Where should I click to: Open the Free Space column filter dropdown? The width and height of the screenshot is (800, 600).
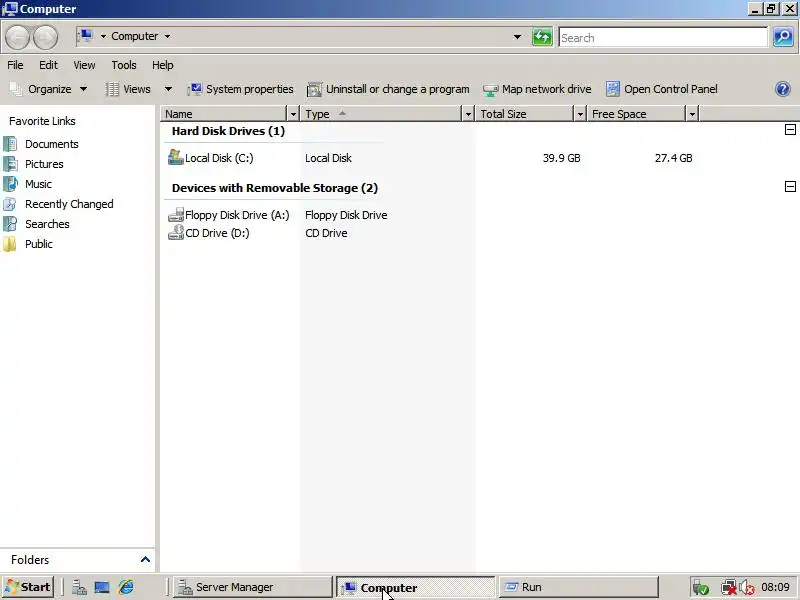(692, 114)
